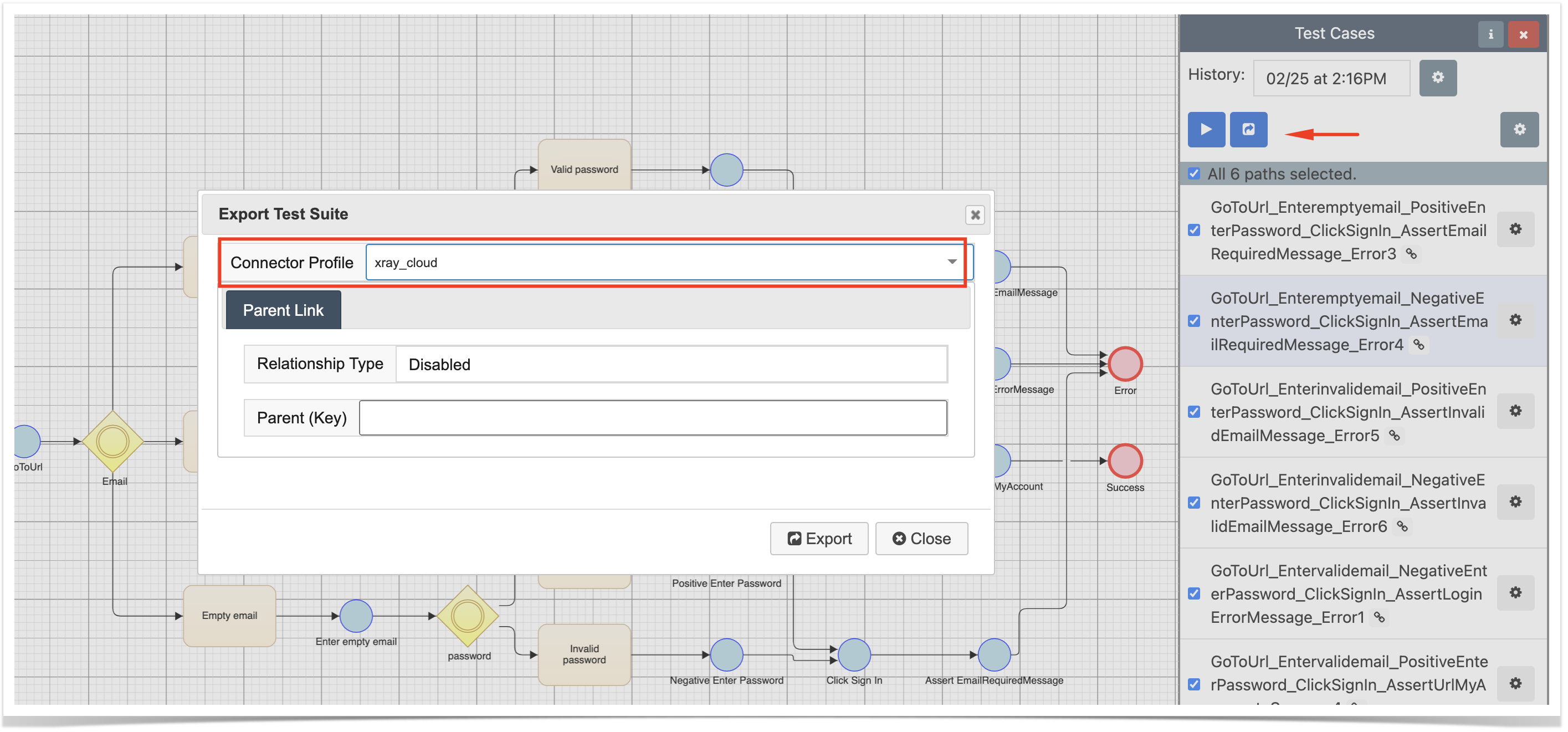Click the Positive Enter Password label

[726, 583]
